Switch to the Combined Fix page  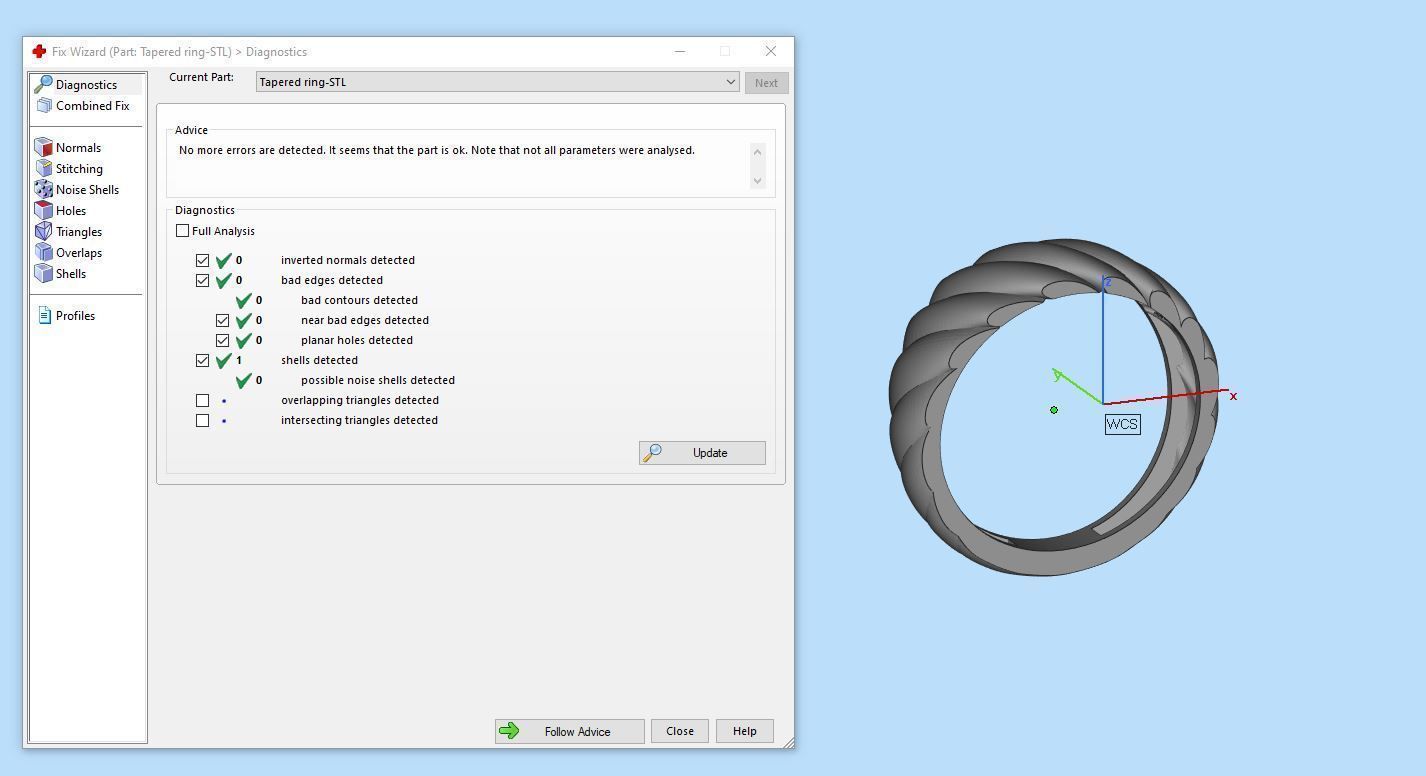tap(92, 106)
